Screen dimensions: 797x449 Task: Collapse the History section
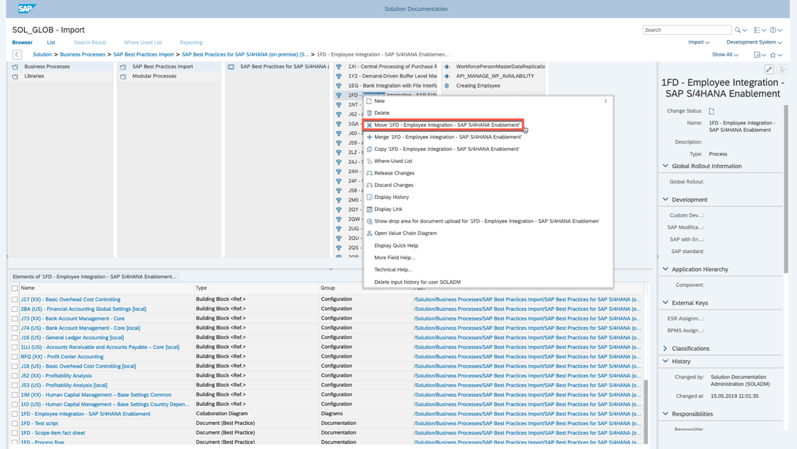pyautogui.click(x=665, y=361)
